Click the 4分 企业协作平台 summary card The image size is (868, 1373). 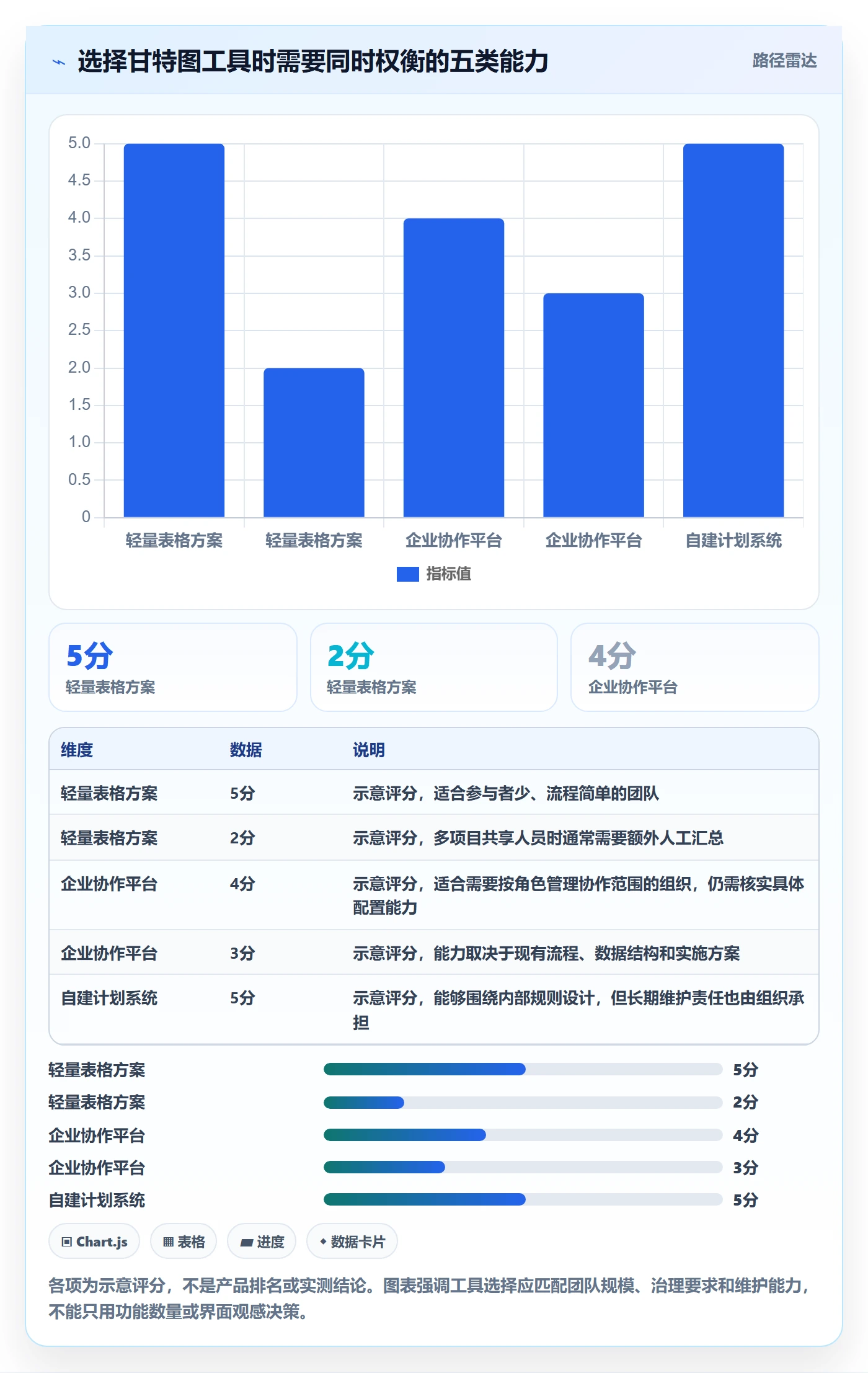(x=695, y=667)
